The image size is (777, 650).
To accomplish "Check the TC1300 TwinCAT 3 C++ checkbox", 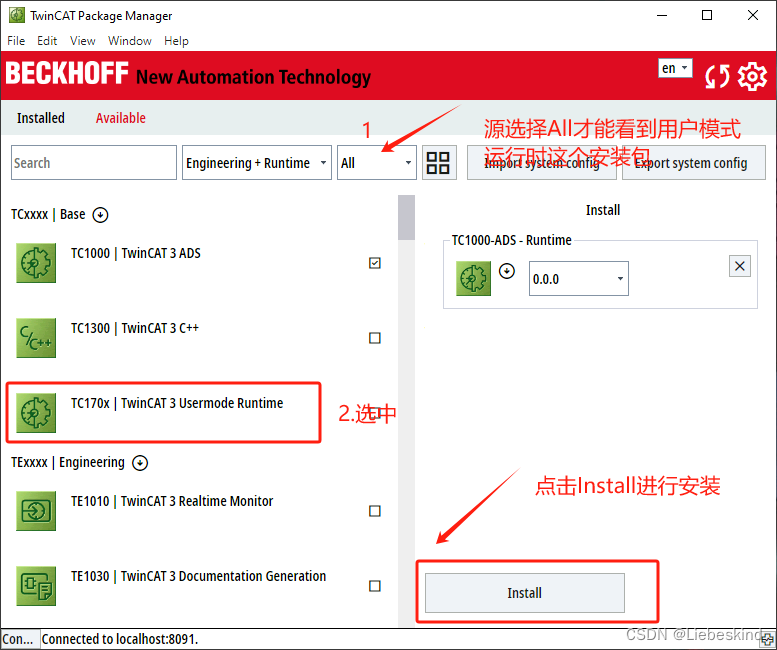I will click(375, 338).
